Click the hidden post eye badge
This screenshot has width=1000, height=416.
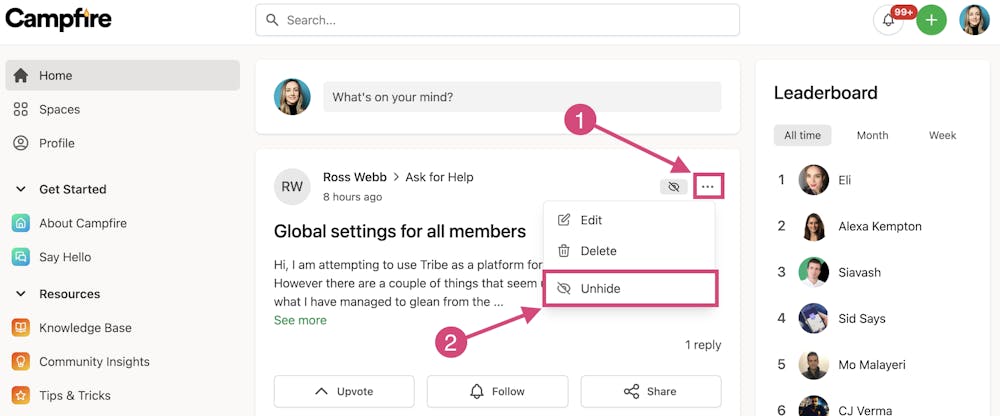[674, 186]
